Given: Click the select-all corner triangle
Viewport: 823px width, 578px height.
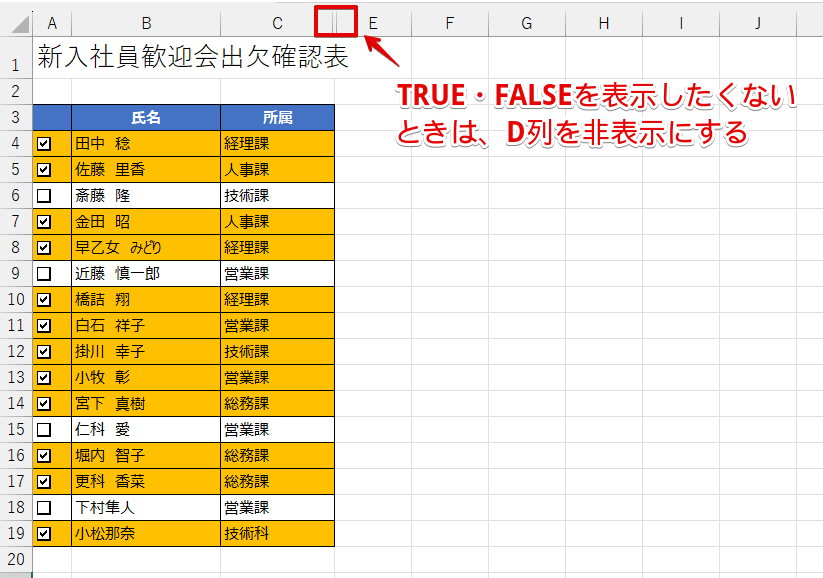Looking at the screenshot, I should point(20,24).
